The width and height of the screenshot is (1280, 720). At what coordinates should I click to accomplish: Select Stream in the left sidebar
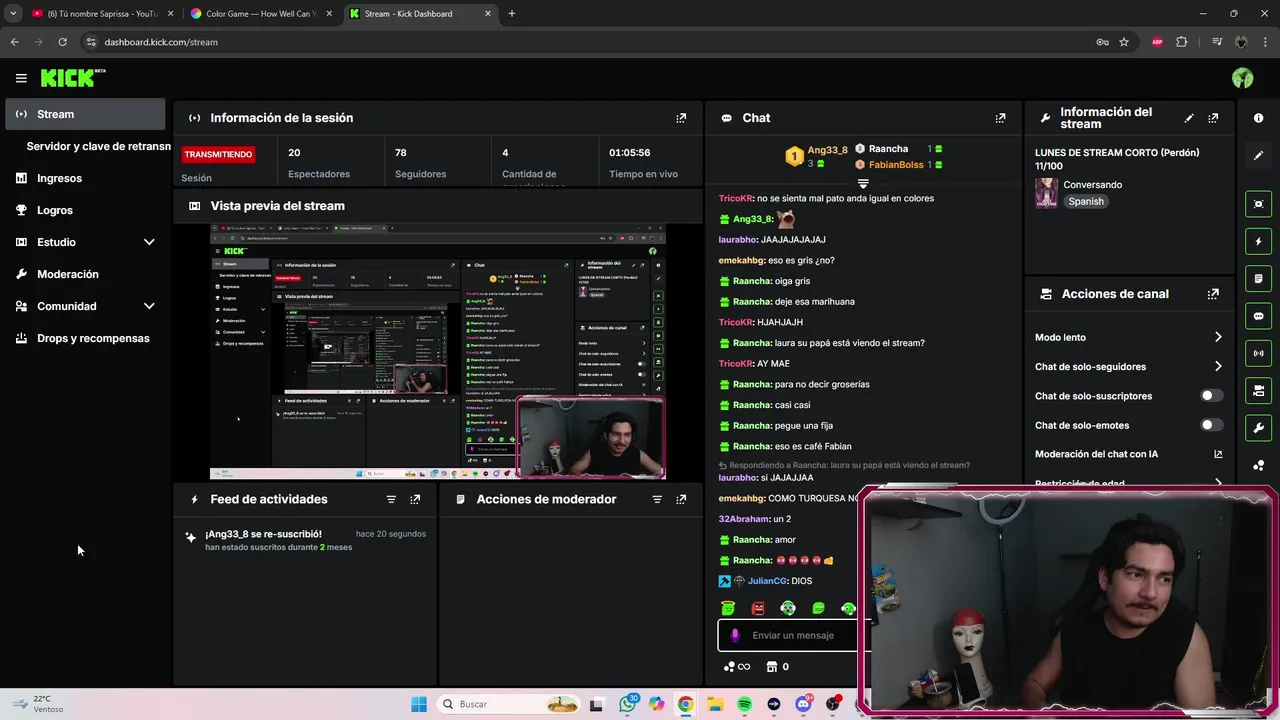pyautogui.click(x=85, y=114)
